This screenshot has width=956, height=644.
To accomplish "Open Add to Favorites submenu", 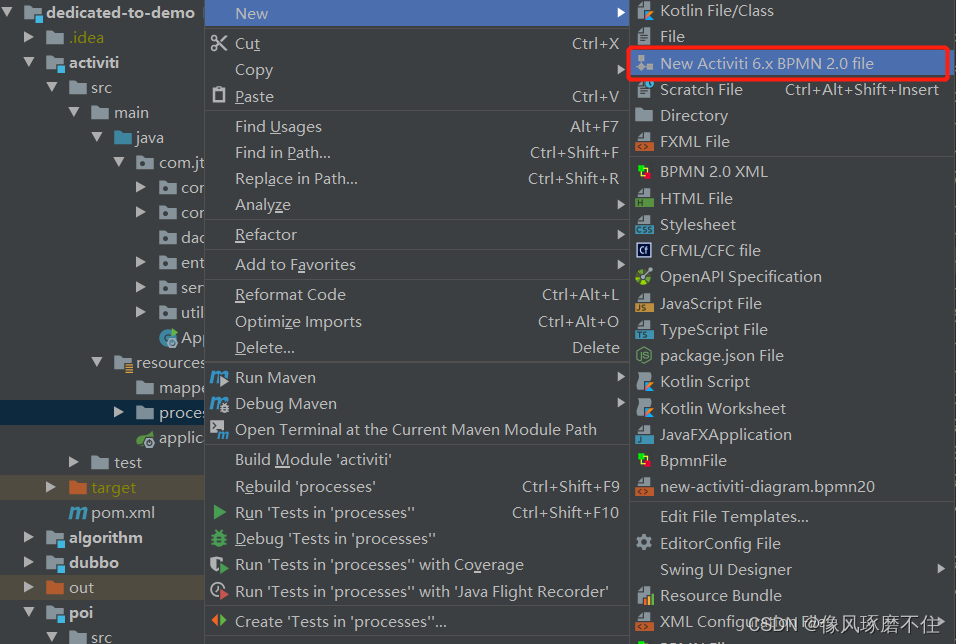I will [x=416, y=264].
